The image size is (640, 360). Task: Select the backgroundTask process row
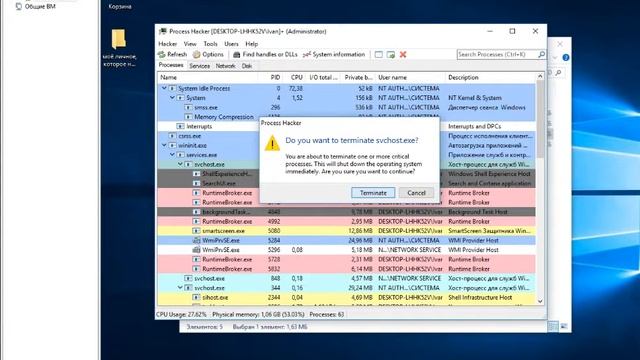click(x=347, y=212)
